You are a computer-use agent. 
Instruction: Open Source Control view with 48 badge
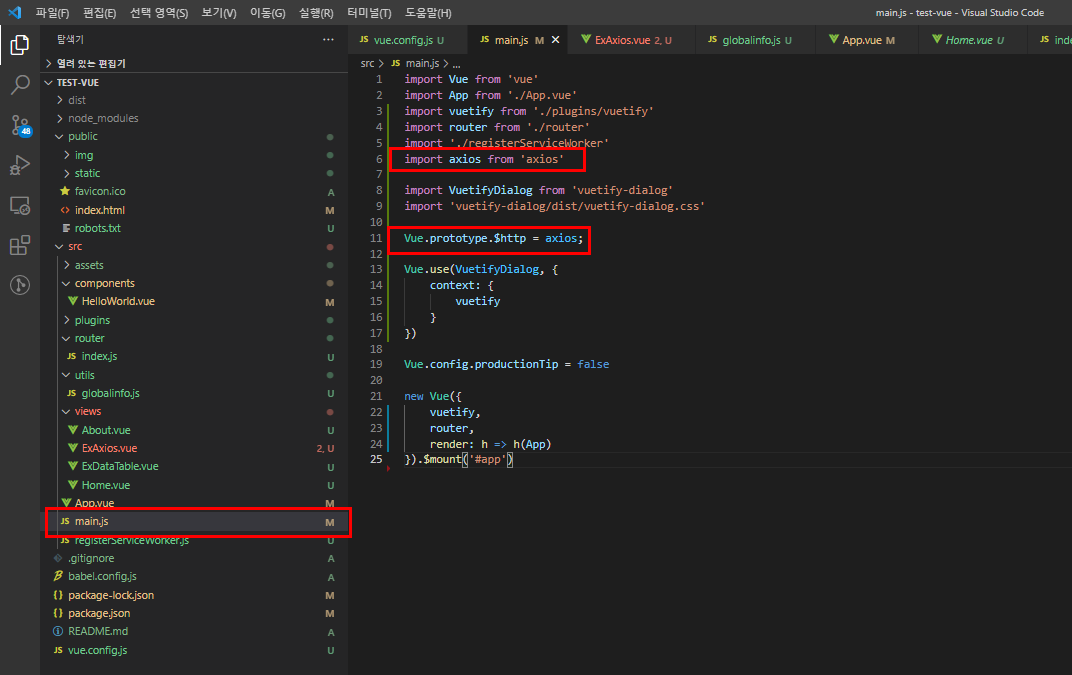coord(20,125)
